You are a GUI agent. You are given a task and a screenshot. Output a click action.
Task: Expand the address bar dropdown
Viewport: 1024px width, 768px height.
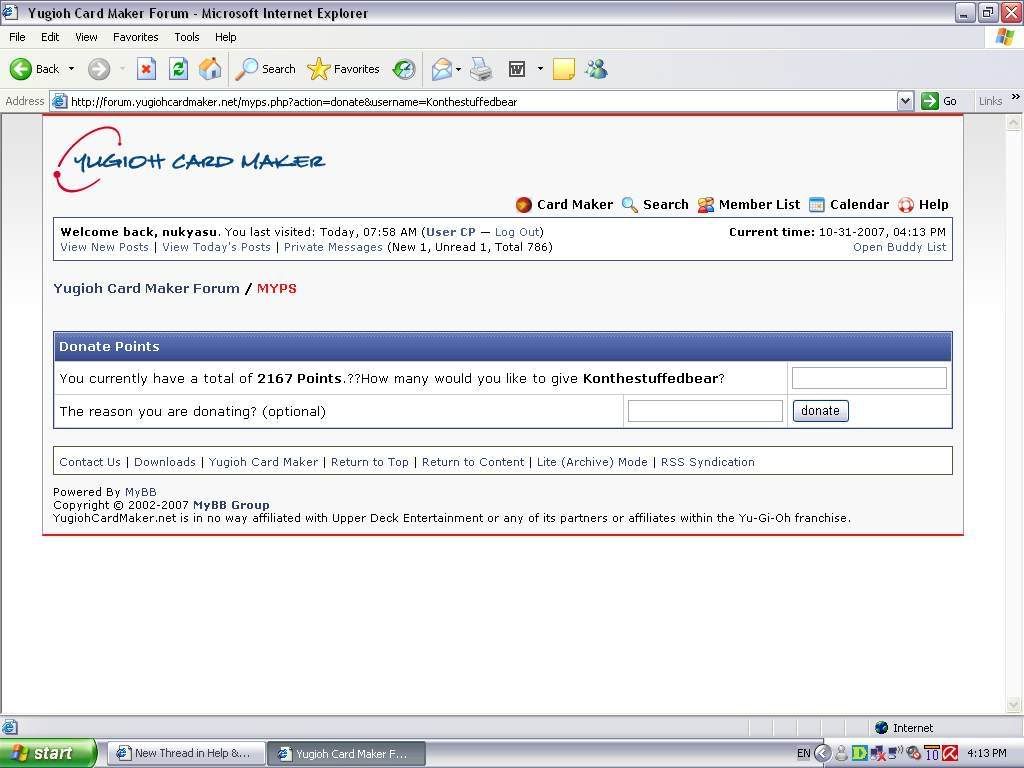click(x=905, y=101)
